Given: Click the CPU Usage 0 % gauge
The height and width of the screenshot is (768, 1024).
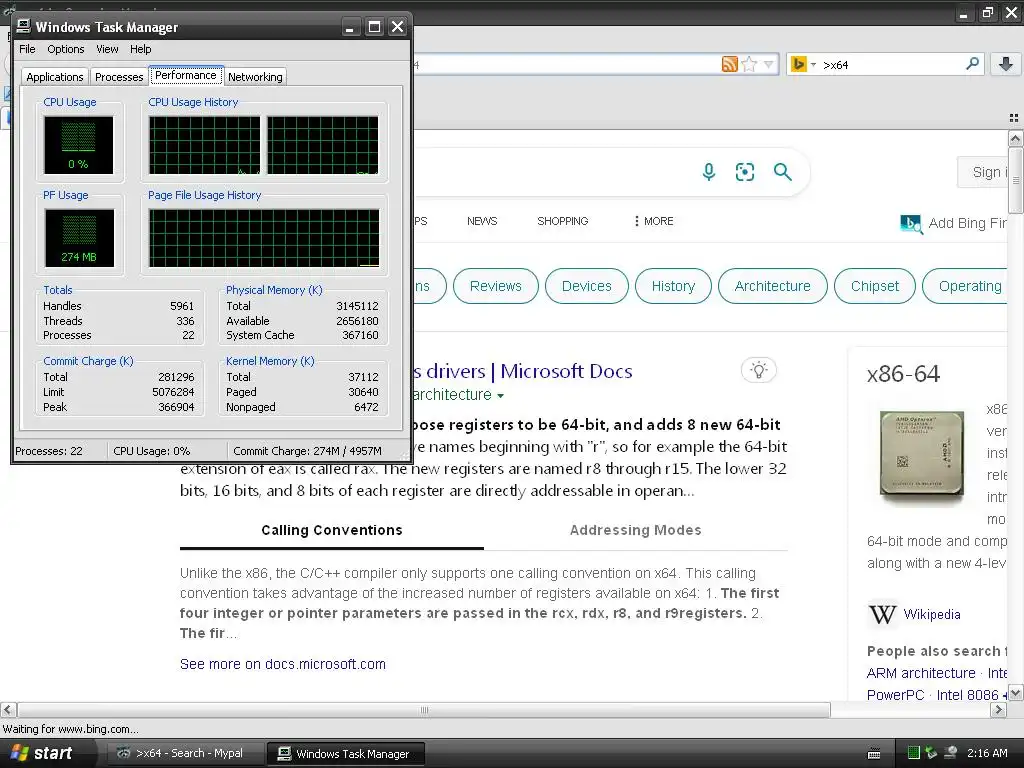Looking at the screenshot, I should tap(78, 145).
